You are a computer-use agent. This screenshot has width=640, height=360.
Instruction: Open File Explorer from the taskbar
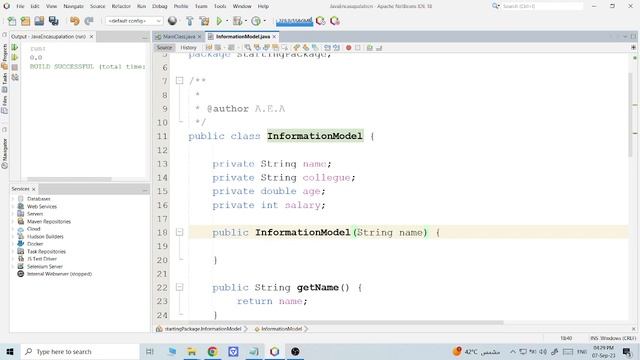(191, 351)
